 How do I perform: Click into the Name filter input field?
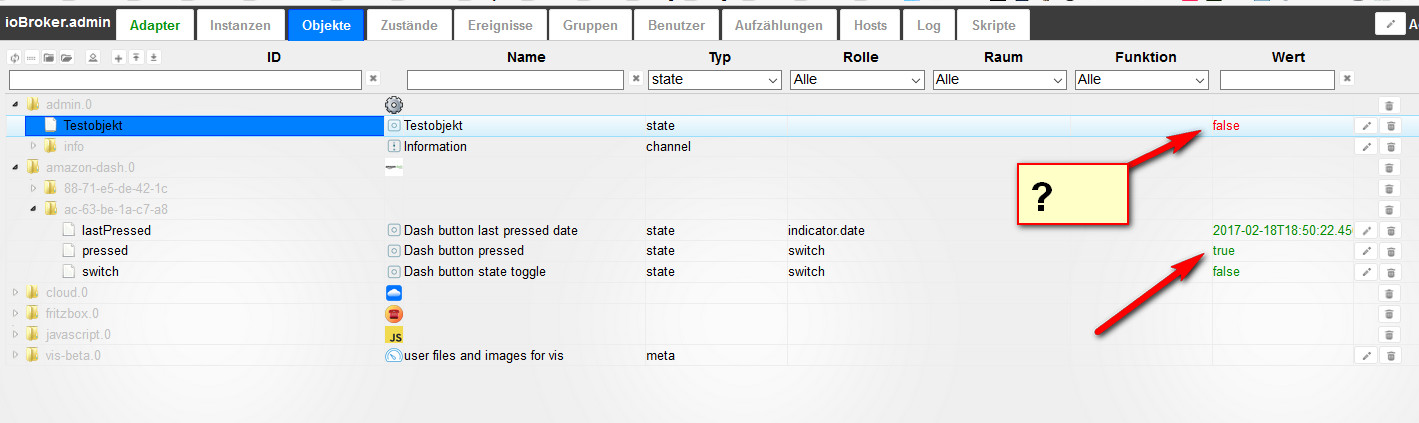[516, 79]
